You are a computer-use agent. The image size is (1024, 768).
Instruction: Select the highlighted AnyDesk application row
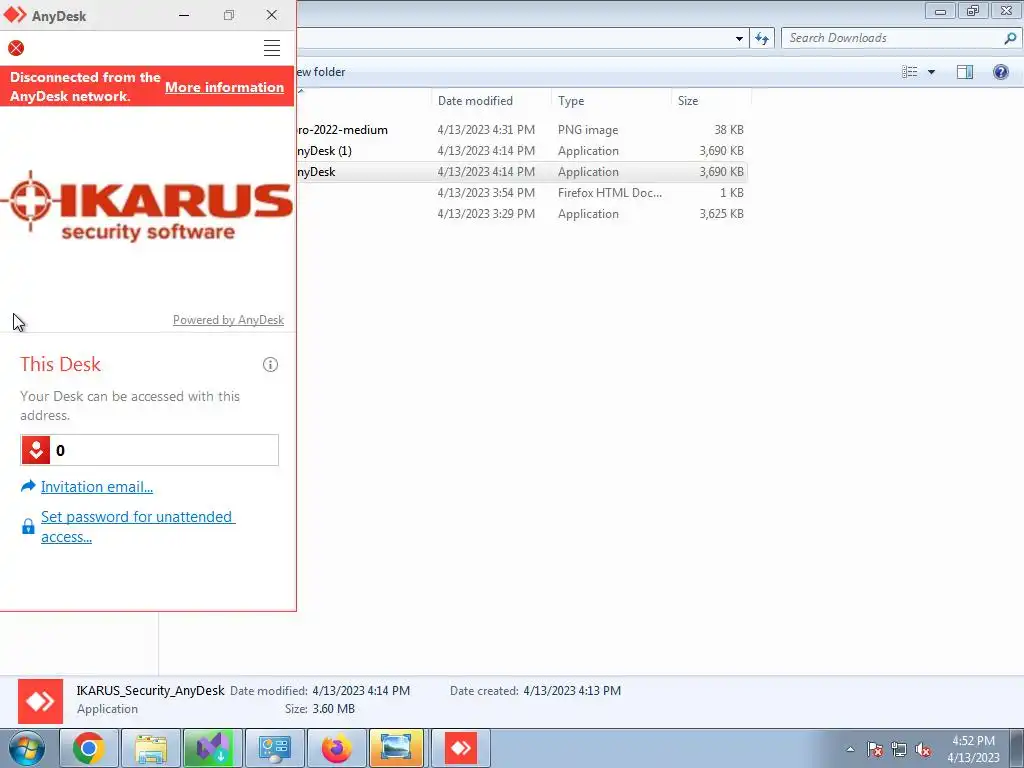click(x=521, y=172)
